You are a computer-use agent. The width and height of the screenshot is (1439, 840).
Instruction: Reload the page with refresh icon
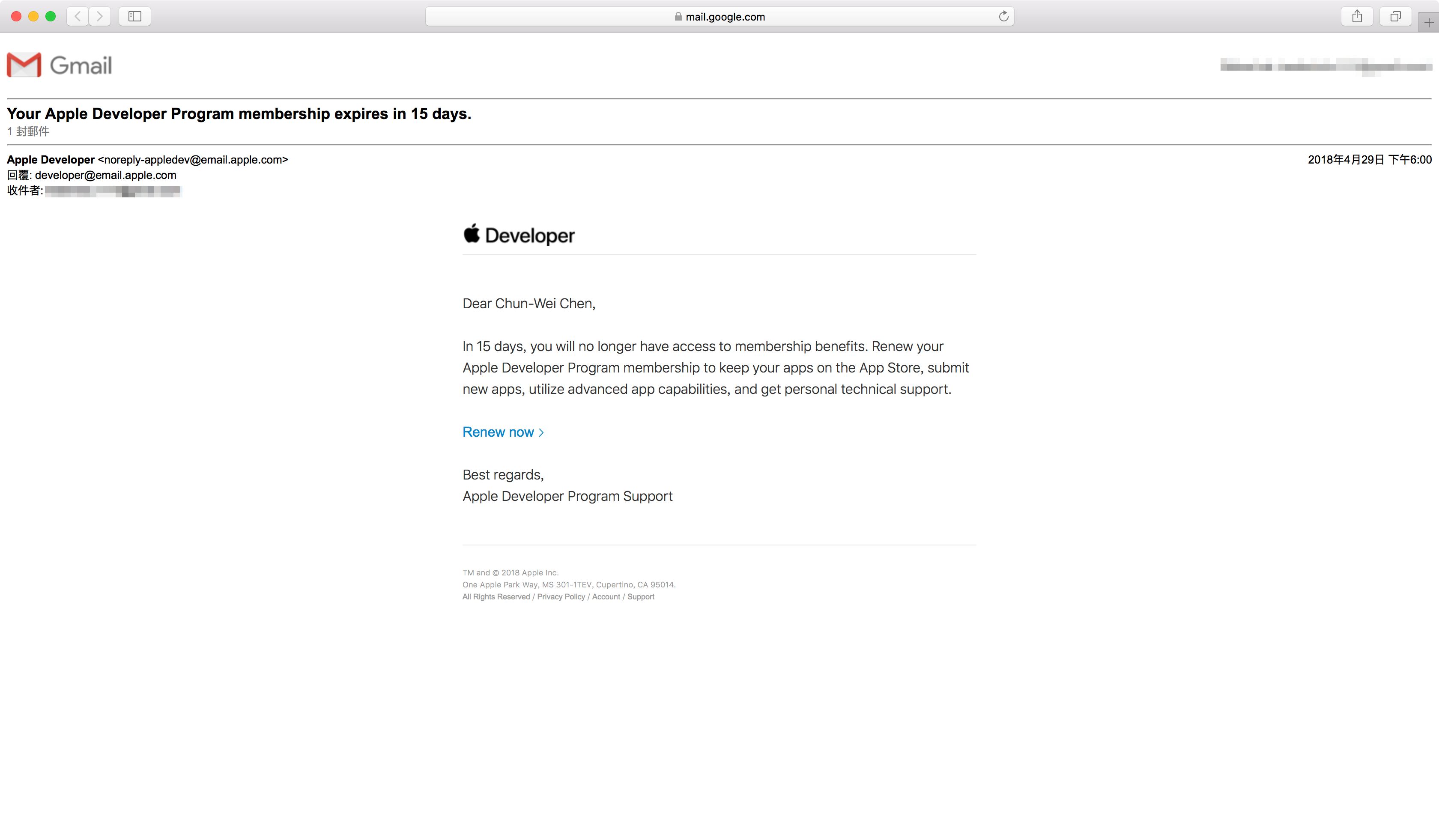(x=1003, y=17)
